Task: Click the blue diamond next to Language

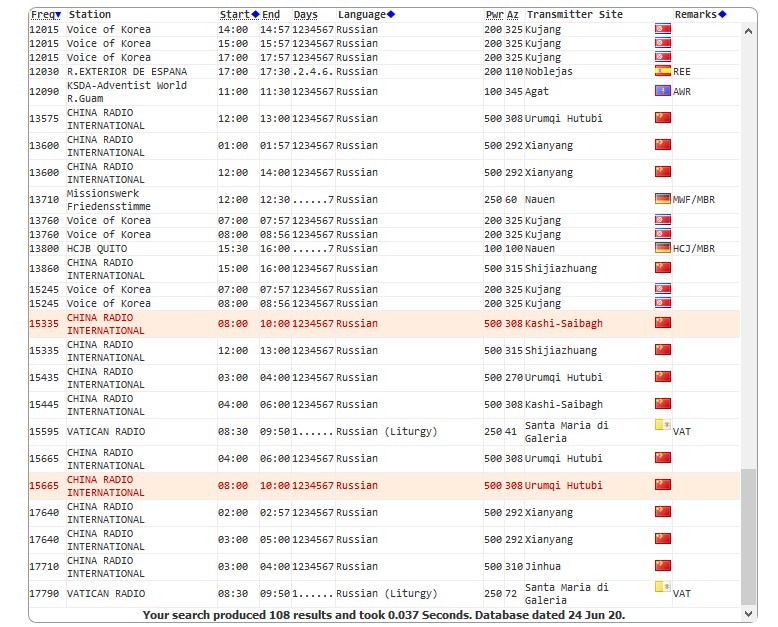Action: (x=391, y=14)
